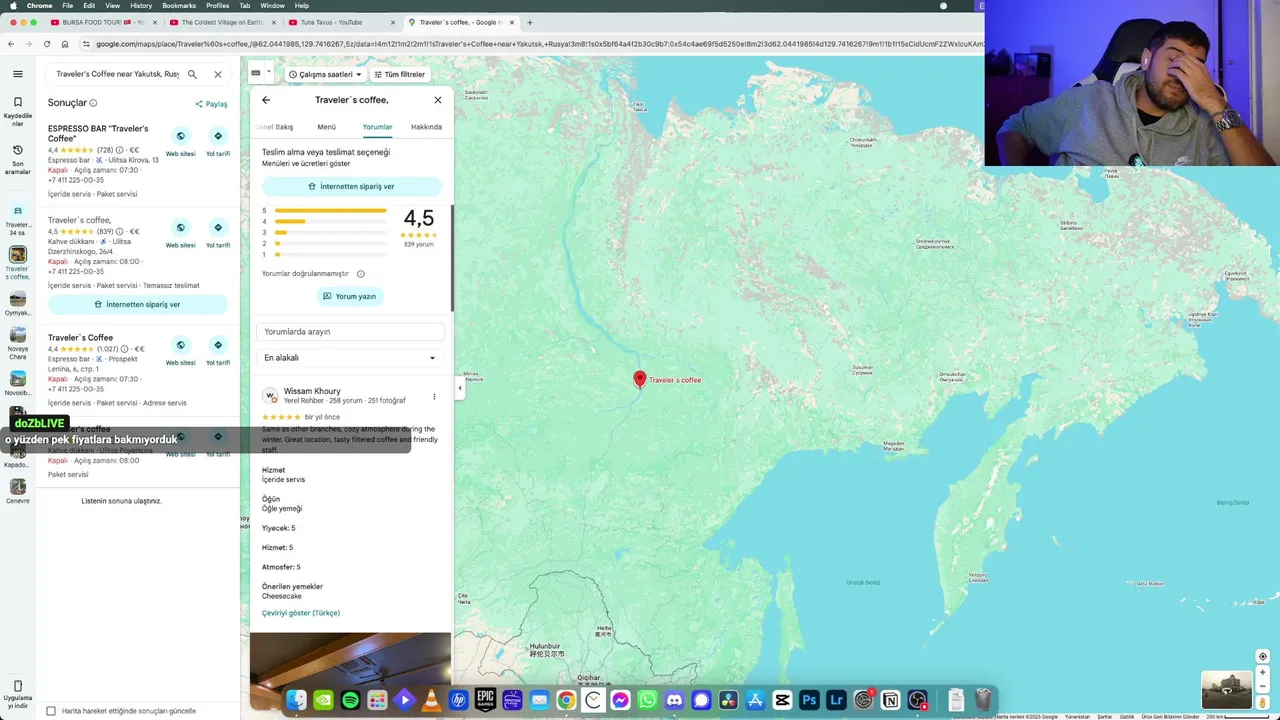This screenshot has width=1280, height=720.
Task: Collapse the side panel with the arrow handle
Action: (x=460, y=388)
